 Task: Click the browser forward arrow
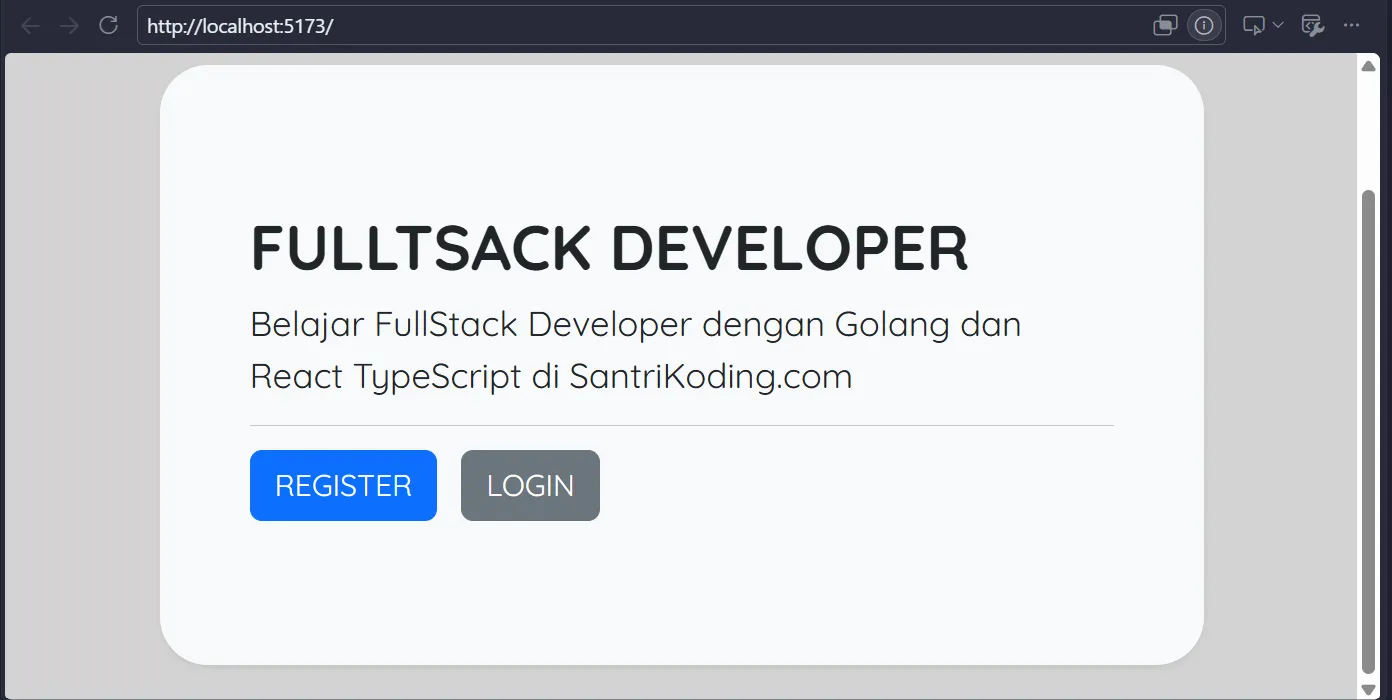(x=69, y=26)
